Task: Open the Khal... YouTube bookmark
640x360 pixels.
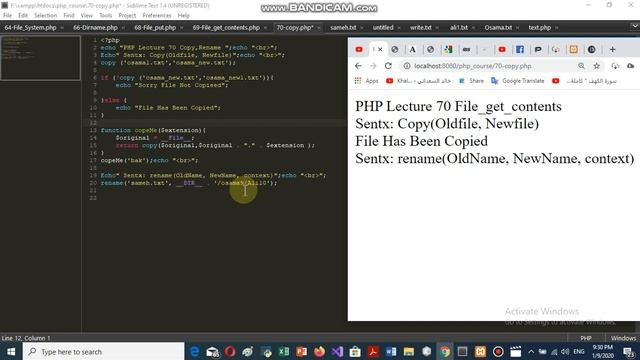Action: tap(418, 81)
